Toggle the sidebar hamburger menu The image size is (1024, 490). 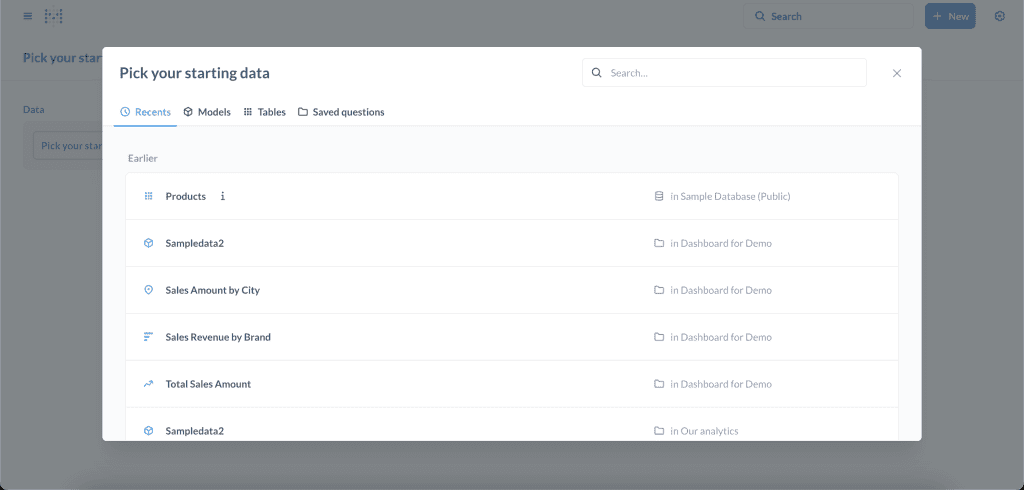[26, 16]
